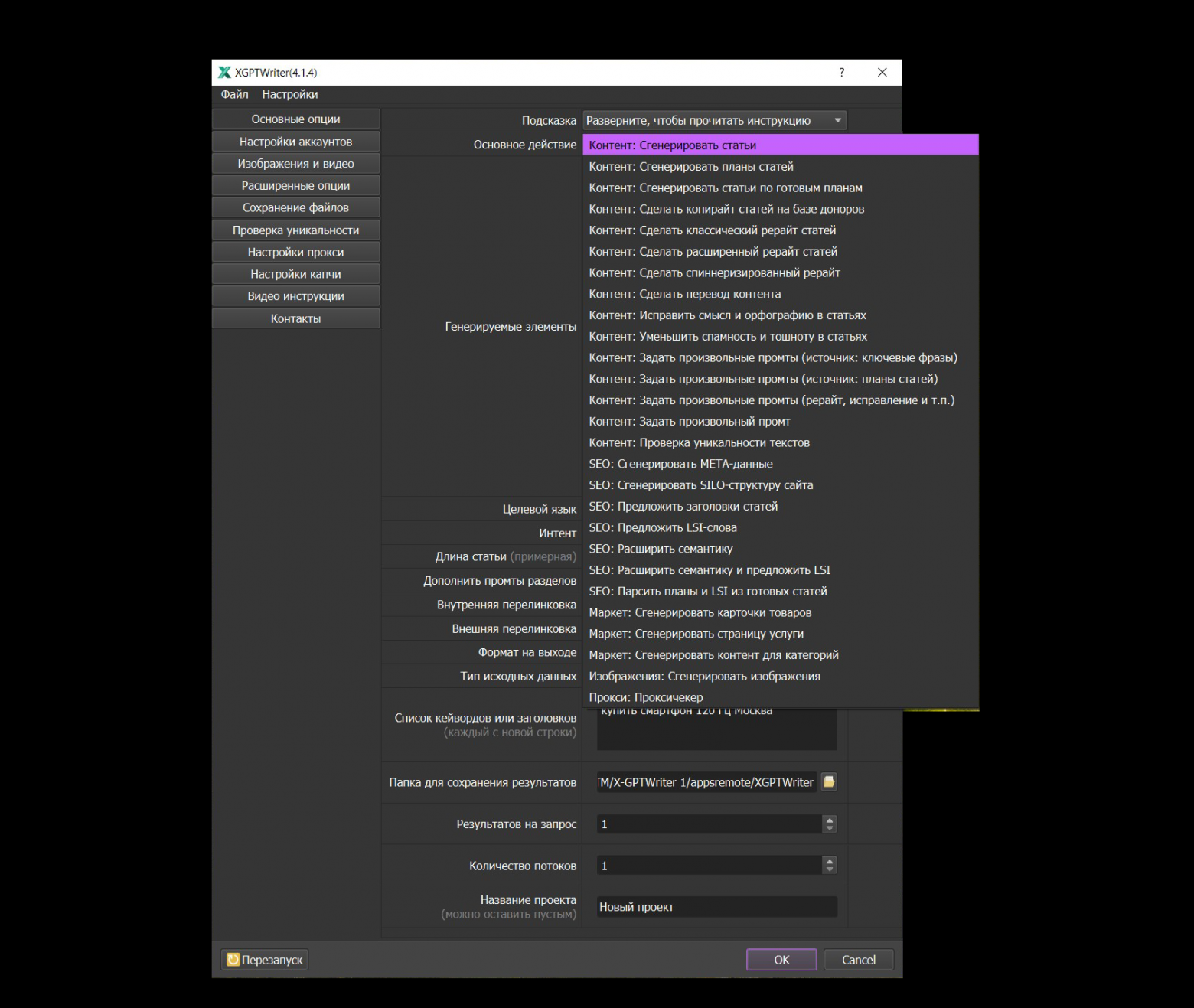
Task: Open Видео инструкции section
Action: tap(295, 295)
